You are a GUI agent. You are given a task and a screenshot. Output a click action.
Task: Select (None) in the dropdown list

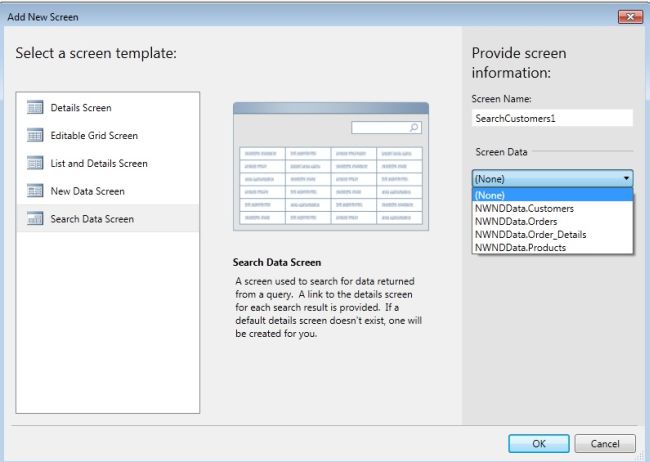pyautogui.click(x=553, y=195)
